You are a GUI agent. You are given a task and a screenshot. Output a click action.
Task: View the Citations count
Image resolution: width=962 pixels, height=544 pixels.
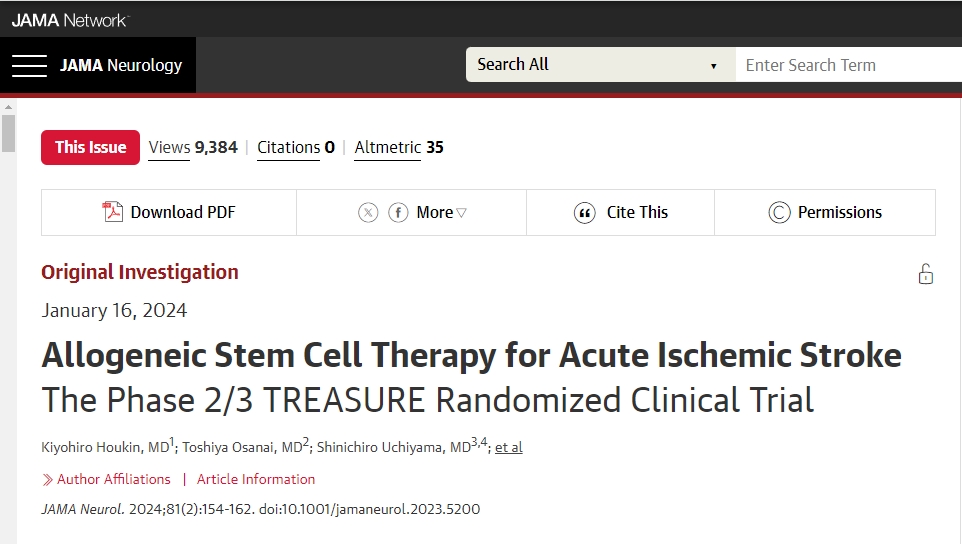296,147
